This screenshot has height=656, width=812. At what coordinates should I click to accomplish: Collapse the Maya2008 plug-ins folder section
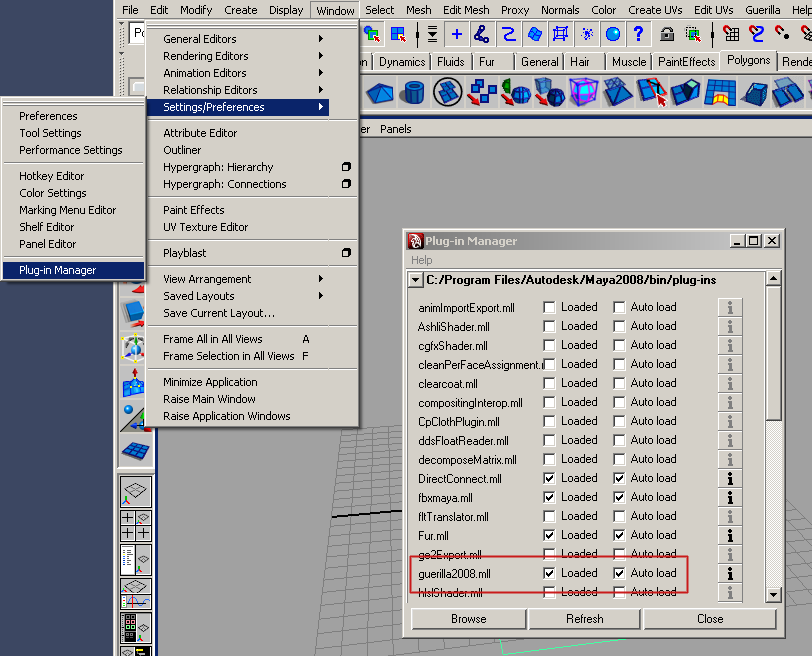click(x=417, y=281)
